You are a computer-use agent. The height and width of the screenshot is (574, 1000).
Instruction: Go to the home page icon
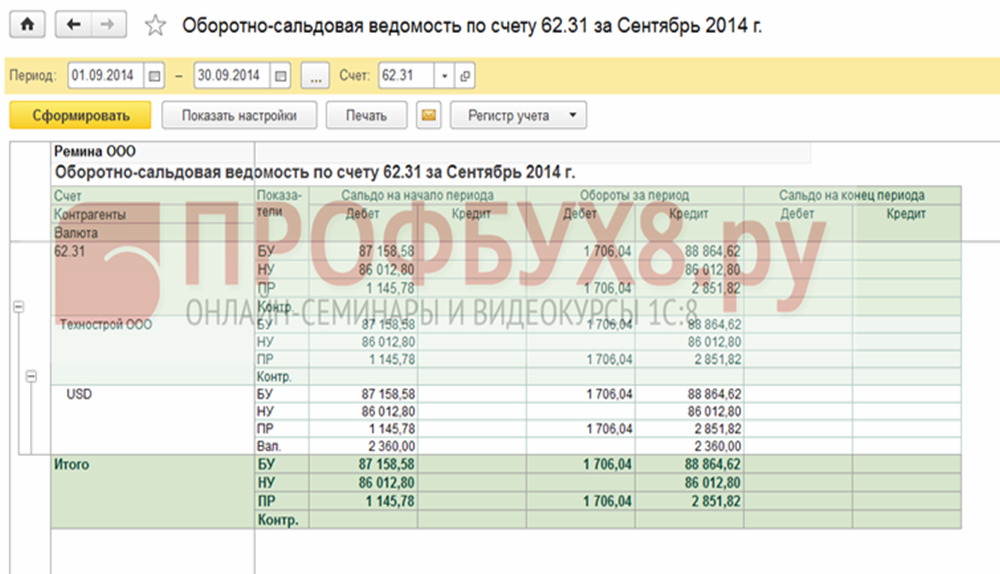27,25
